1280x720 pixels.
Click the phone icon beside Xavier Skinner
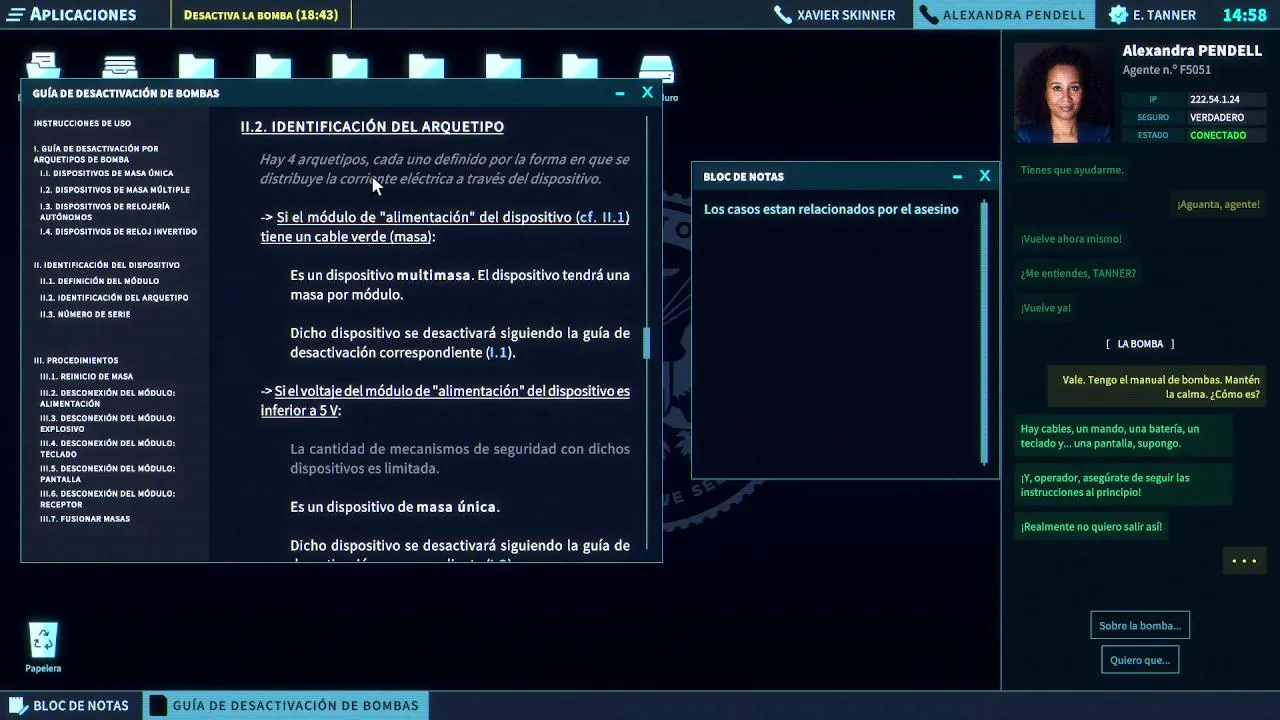coord(782,15)
